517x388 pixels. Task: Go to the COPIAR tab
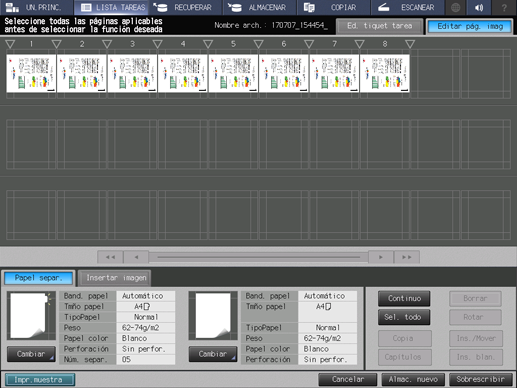tap(333, 7)
